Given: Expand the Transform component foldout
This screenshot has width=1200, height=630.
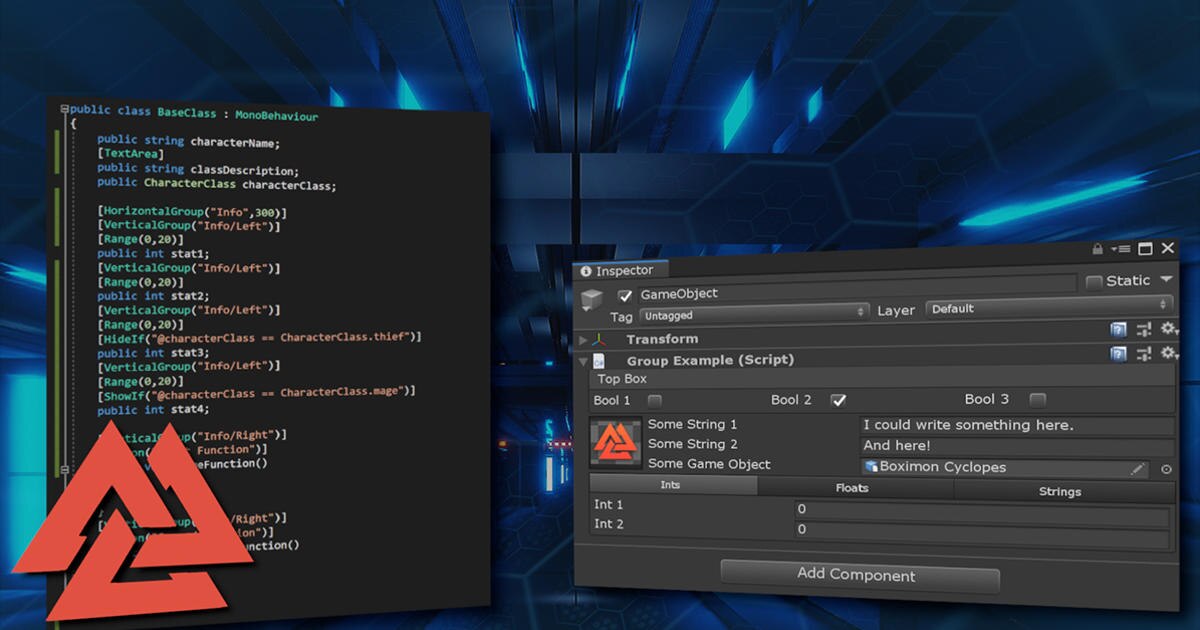Looking at the screenshot, I should tap(584, 340).
